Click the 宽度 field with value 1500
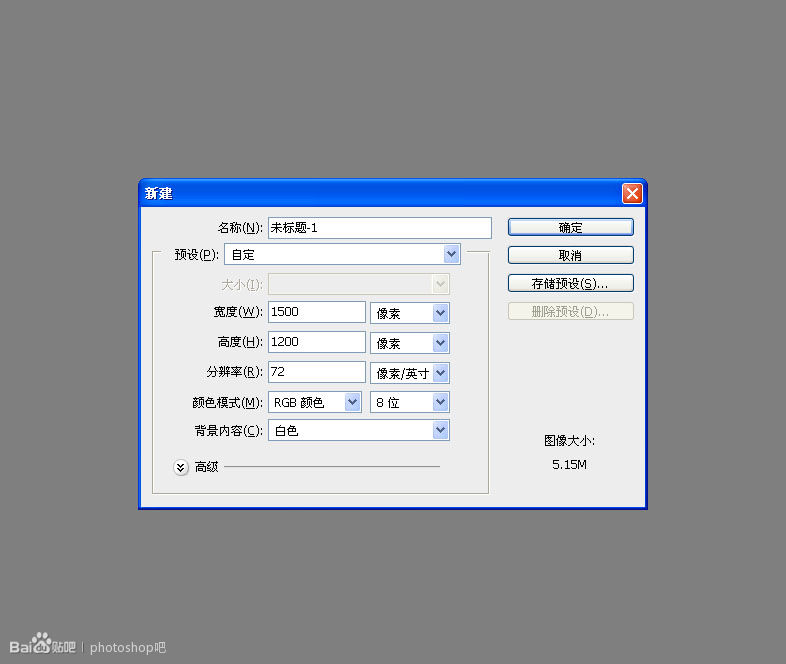Viewport: 786px width, 664px height. click(317, 312)
